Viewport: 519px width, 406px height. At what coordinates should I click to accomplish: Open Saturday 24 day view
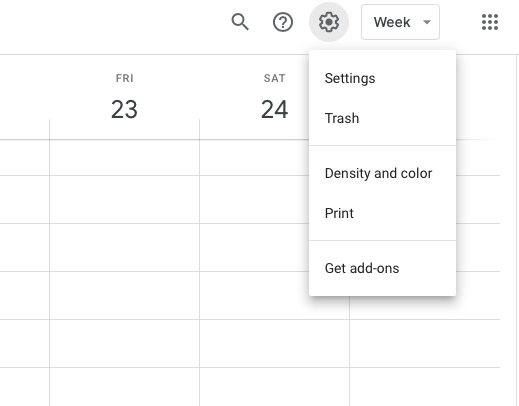pyautogui.click(x=274, y=109)
